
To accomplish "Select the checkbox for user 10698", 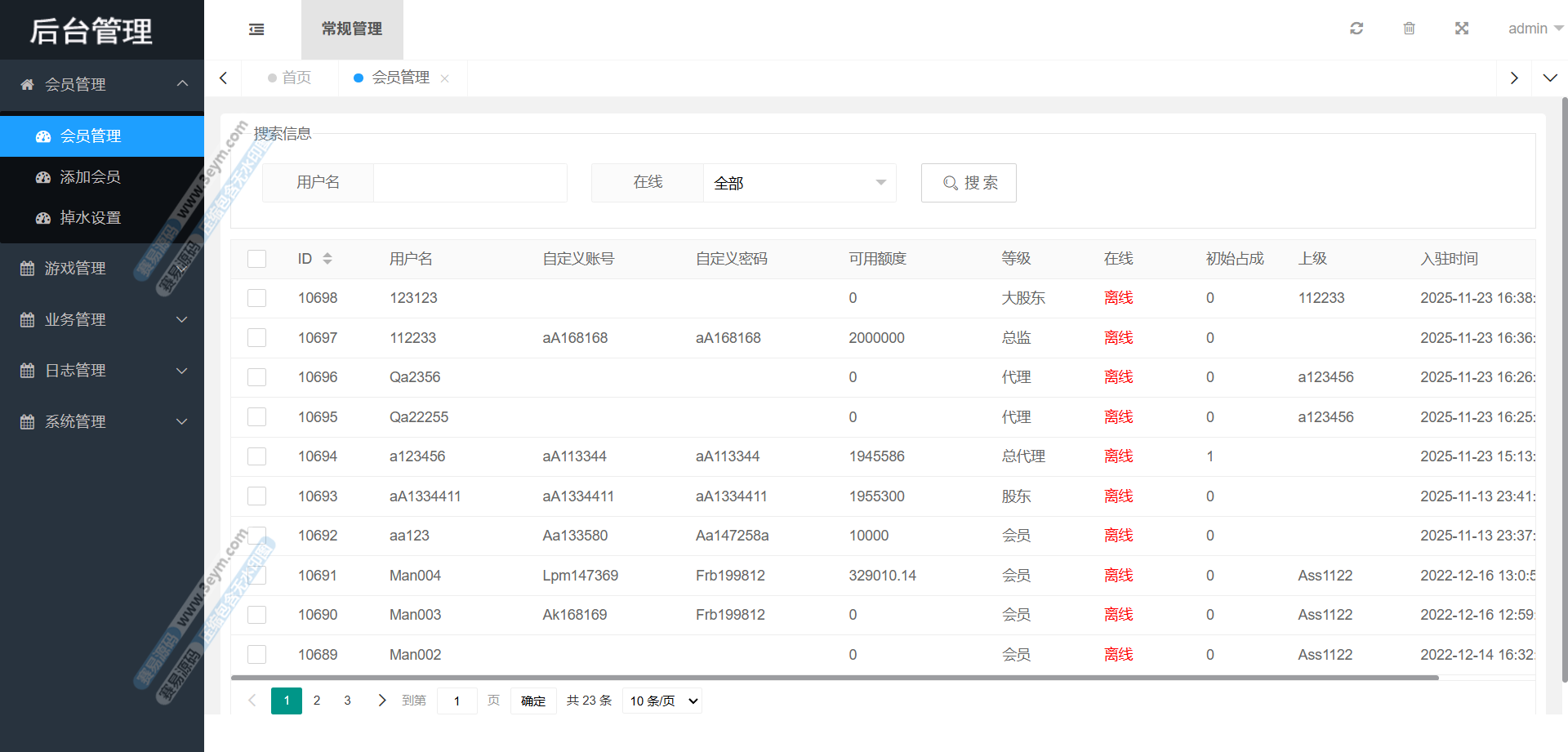I will click(257, 298).
